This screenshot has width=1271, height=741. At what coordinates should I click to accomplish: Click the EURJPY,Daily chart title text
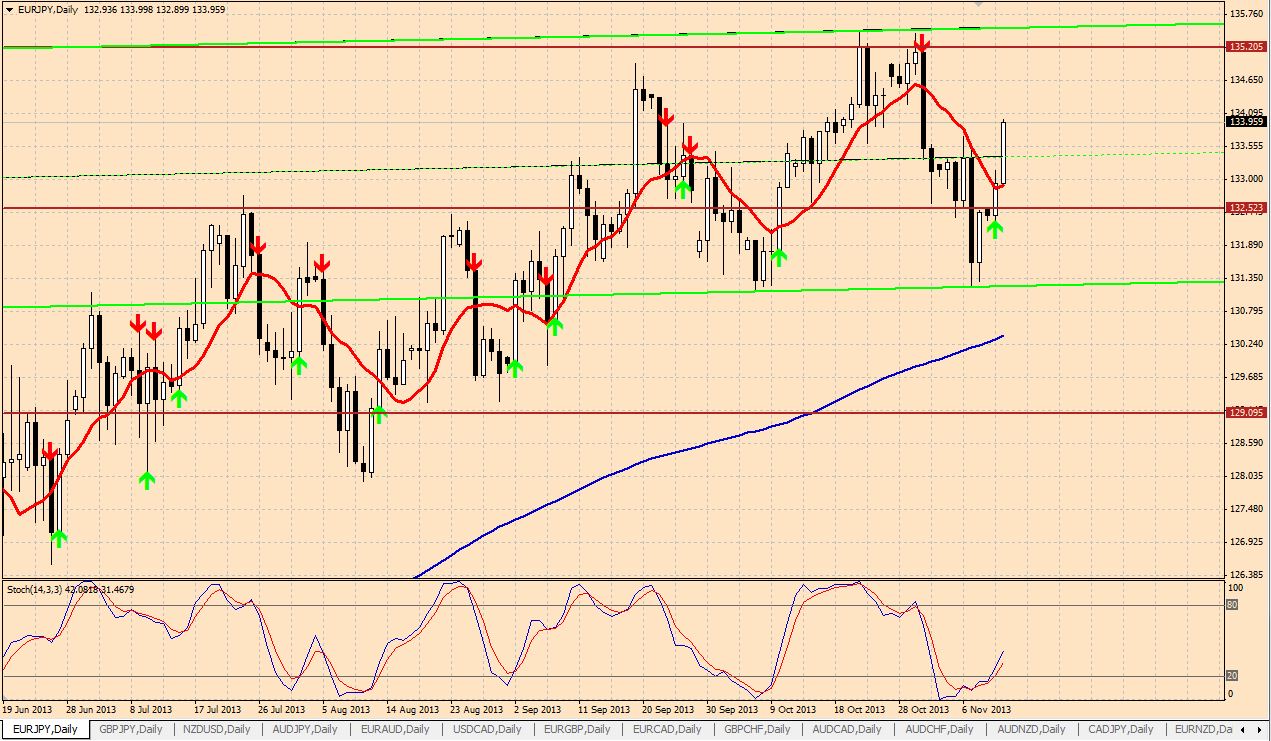point(49,9)
